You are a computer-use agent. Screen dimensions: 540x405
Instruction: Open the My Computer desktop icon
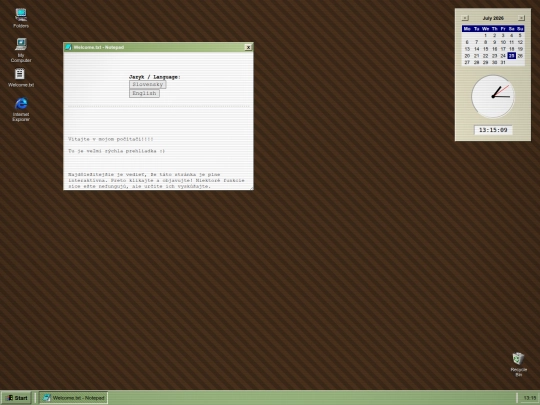[21, 50]
